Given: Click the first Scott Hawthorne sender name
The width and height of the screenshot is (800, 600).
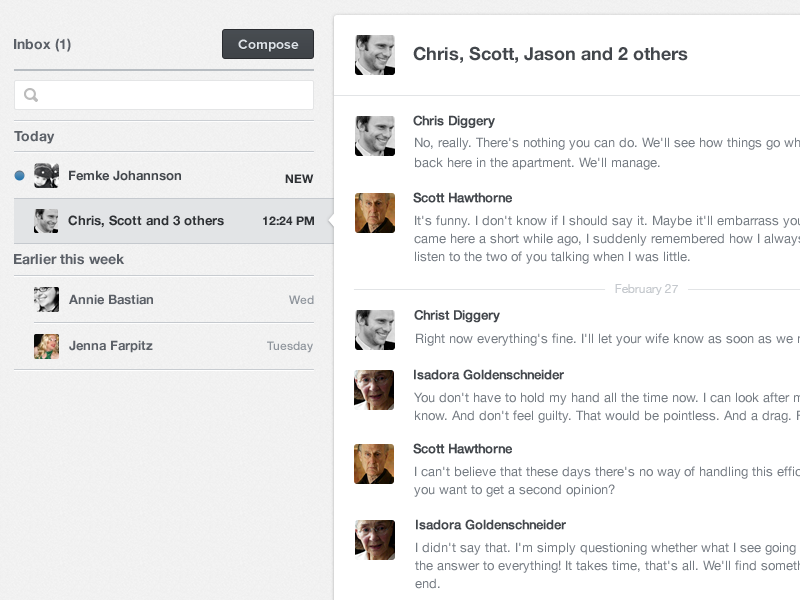Looking at the screenshot, I should click(x=462, y=198).
